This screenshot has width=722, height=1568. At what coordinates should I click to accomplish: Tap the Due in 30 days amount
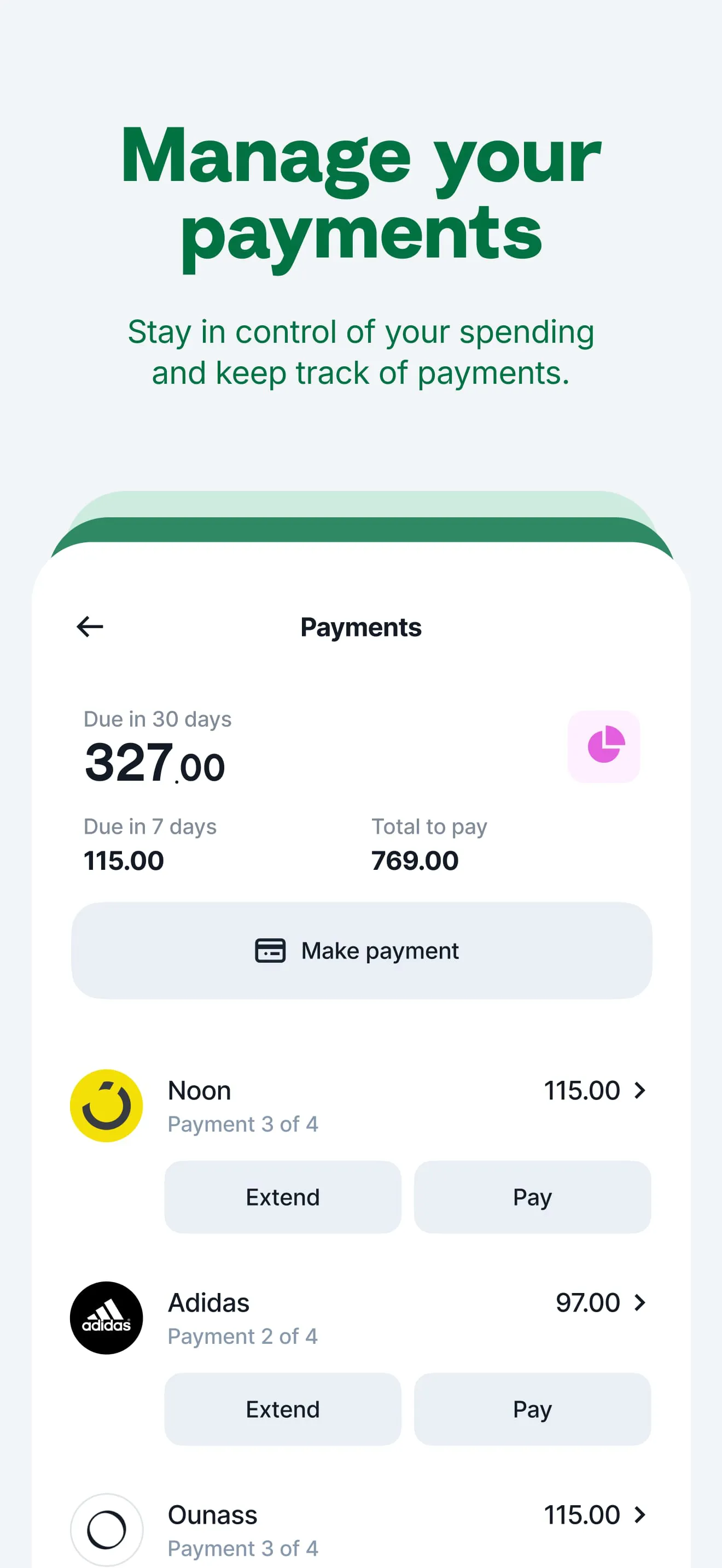point(155,764)
